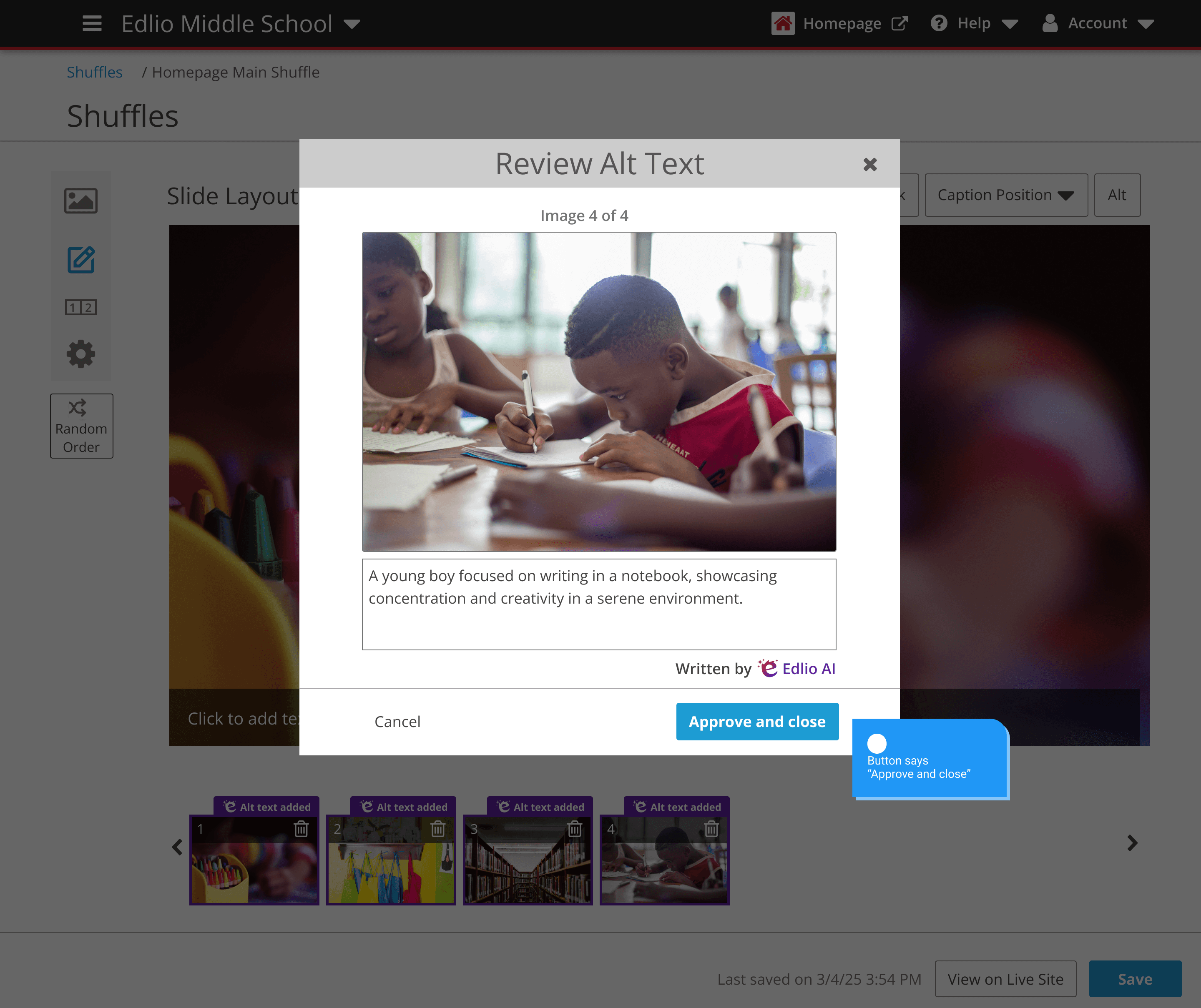Click the Approve and close button
The image size is (1201, 1008).
(757, 722)
